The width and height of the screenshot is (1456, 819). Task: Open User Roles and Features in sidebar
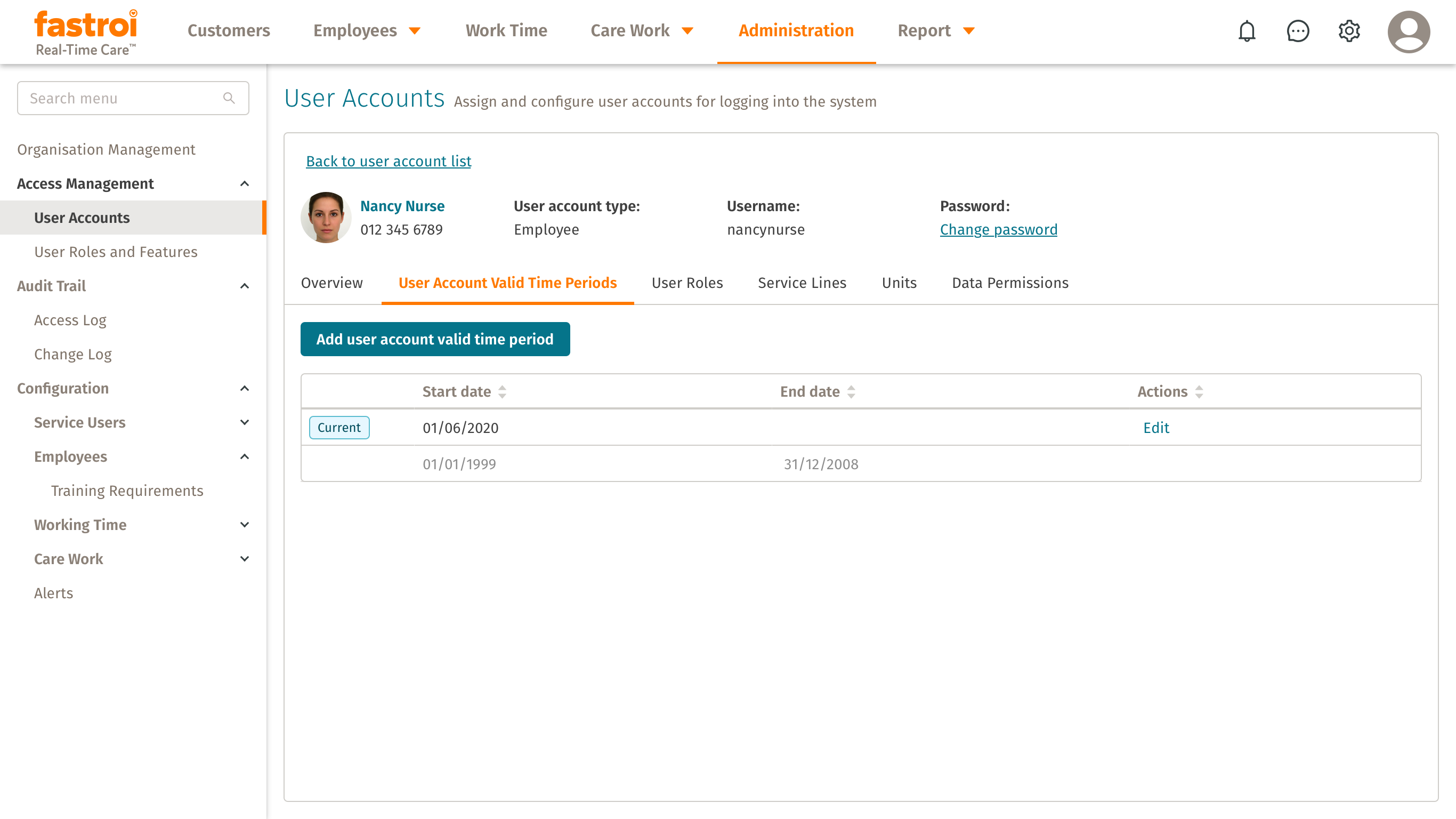coord(116,252)
